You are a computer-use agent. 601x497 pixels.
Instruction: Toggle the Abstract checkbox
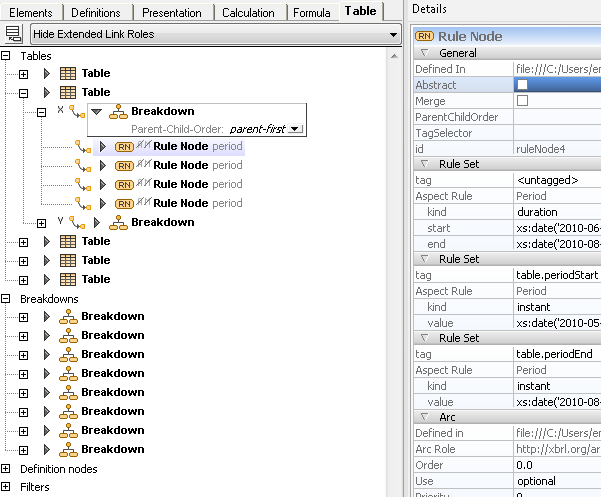522,85
